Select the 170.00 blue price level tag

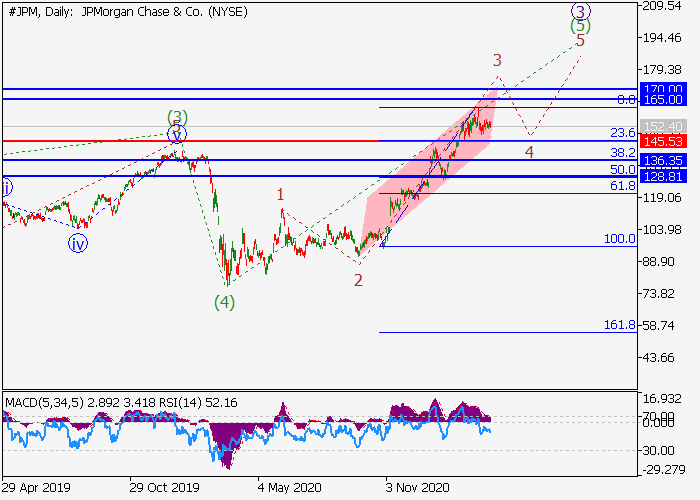pos(663,88)
